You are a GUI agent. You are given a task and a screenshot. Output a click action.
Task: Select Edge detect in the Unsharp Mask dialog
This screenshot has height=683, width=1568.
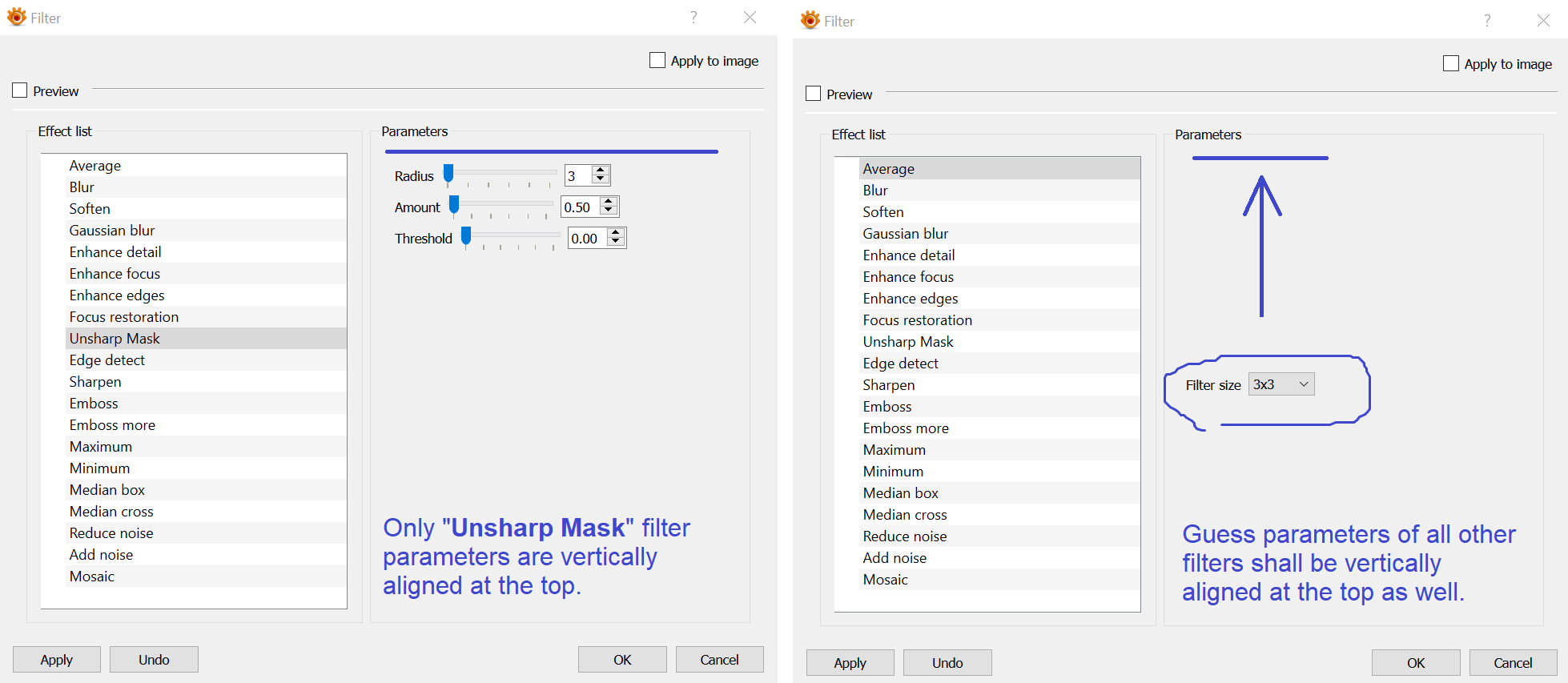(206, 360)
